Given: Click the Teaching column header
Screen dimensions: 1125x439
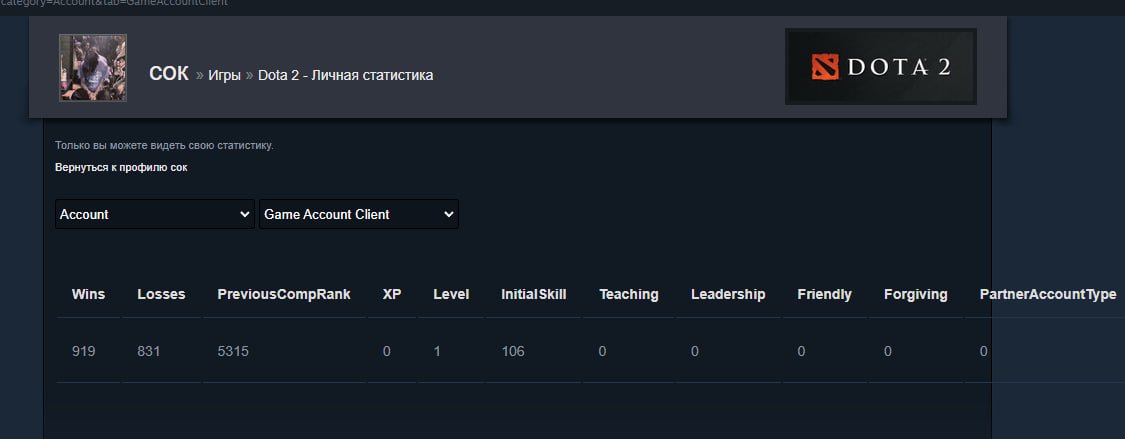Looking at the screenshot, I should (x=629, y=294).
